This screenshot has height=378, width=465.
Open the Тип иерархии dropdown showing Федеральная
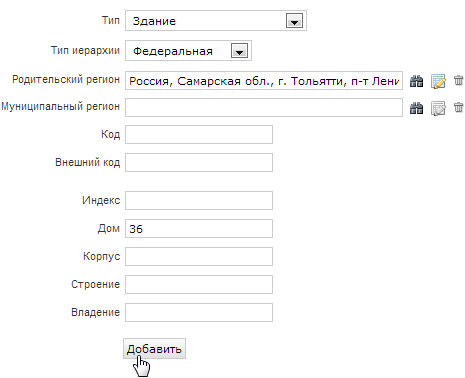[x=188, y=51]
